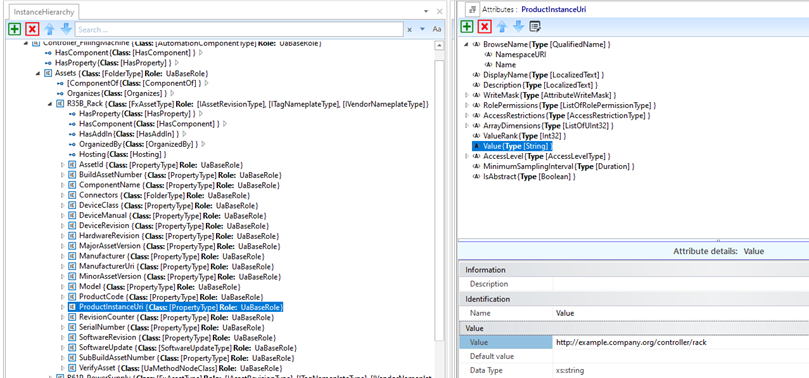809x378 pixels.
Task: Select the Description LocalizedText attribute
Action: click(x=535, y=85)
